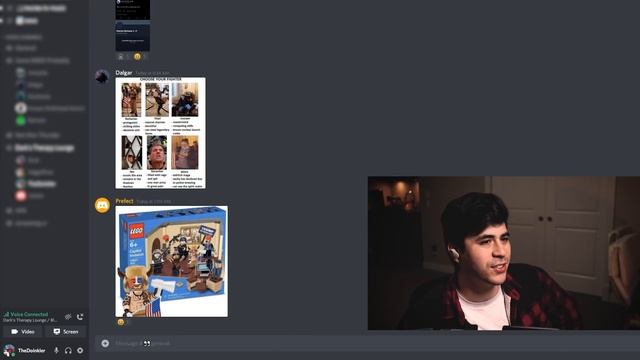Turn on camera with Video button
Screen dimensions: 640x360
pos(22,331)
